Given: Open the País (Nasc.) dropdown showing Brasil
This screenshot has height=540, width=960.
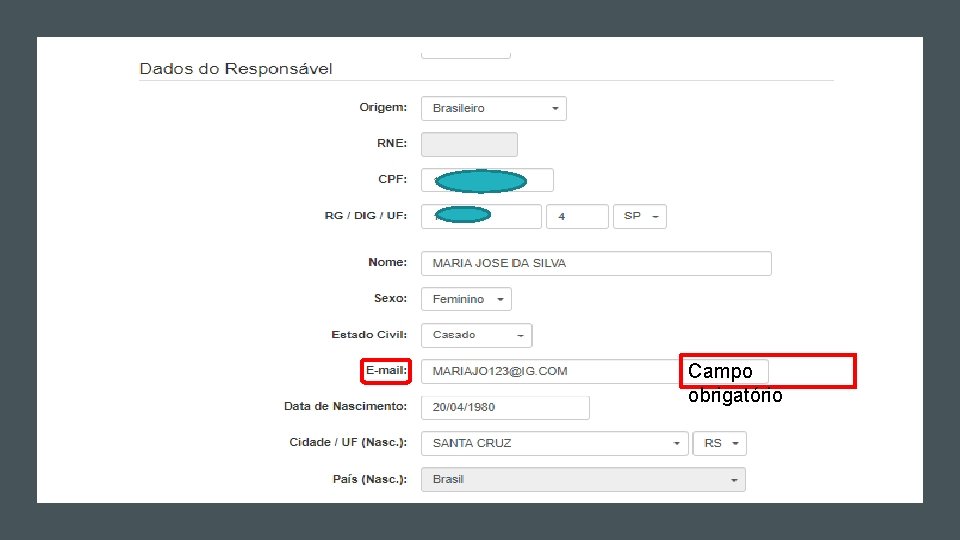Looking at the screenshot, I should (583, 479).
